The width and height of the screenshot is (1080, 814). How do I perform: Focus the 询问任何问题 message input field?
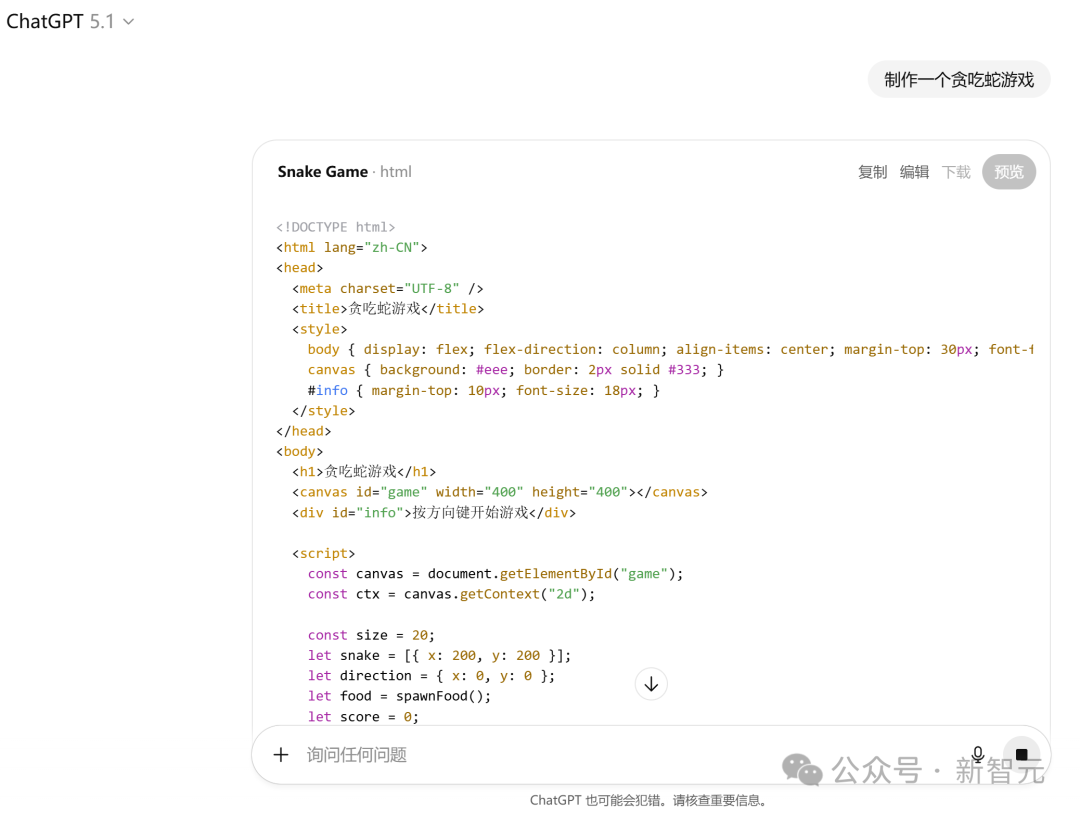[x=600, y=755]
